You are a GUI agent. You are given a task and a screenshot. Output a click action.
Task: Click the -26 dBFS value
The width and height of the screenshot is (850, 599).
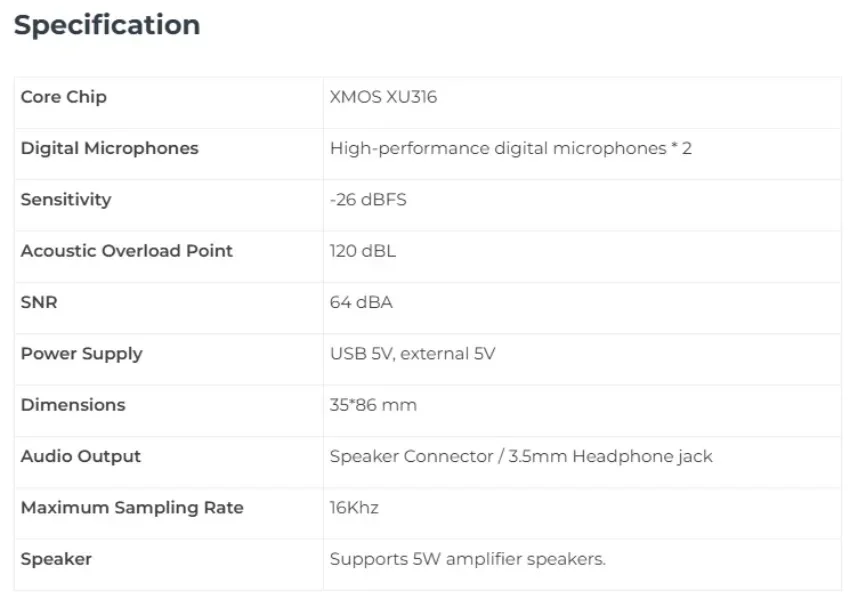point(368,199)
